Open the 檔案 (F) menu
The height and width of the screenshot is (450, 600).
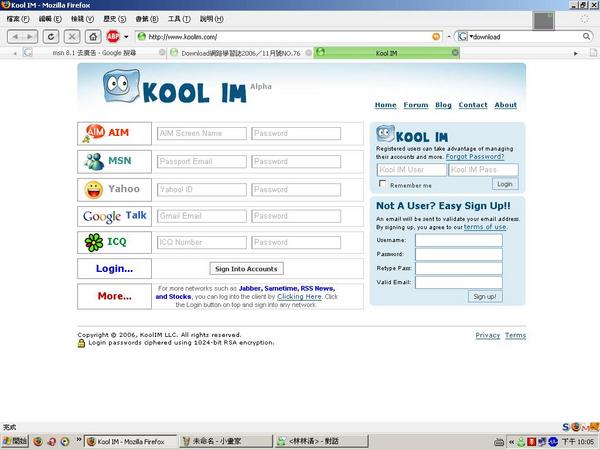point(18,19)
